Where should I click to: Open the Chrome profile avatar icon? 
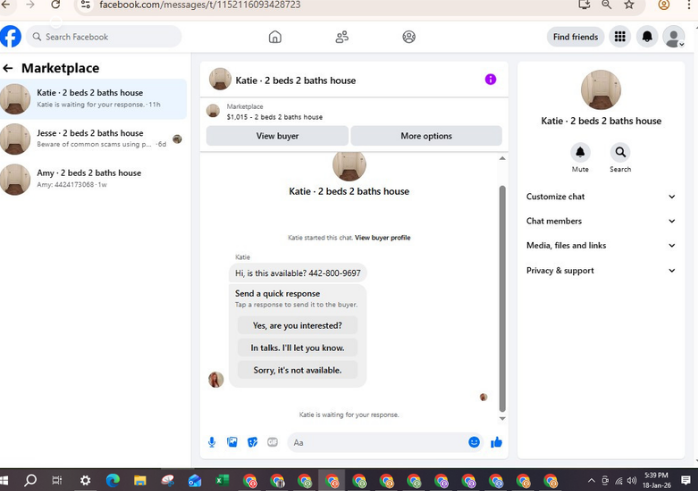click(664, 4)
